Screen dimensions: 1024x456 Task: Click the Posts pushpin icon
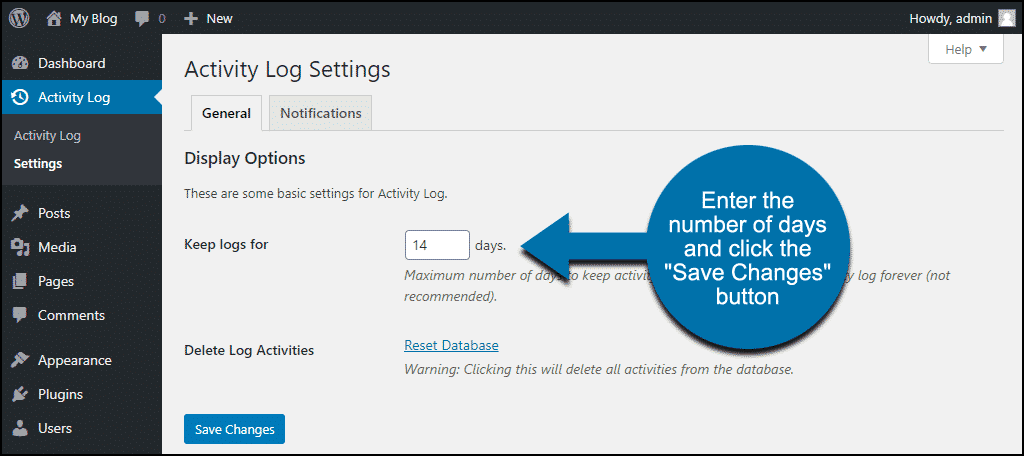(x=20, y=213)
